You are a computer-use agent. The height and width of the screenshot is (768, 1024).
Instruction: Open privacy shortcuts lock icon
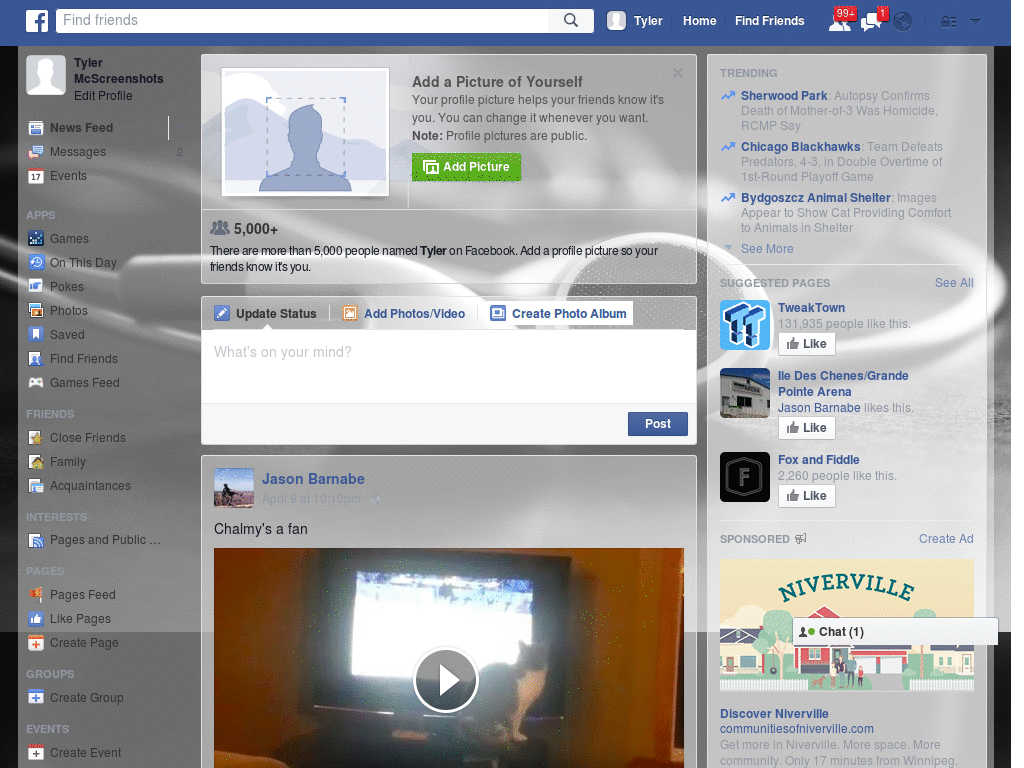948,22
